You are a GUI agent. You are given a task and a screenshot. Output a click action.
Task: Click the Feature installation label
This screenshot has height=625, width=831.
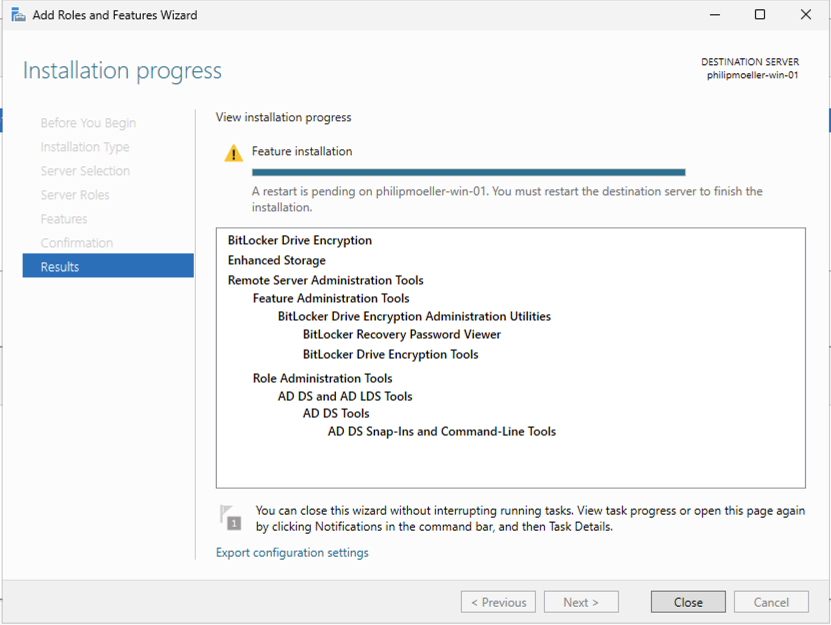[302, 151]
